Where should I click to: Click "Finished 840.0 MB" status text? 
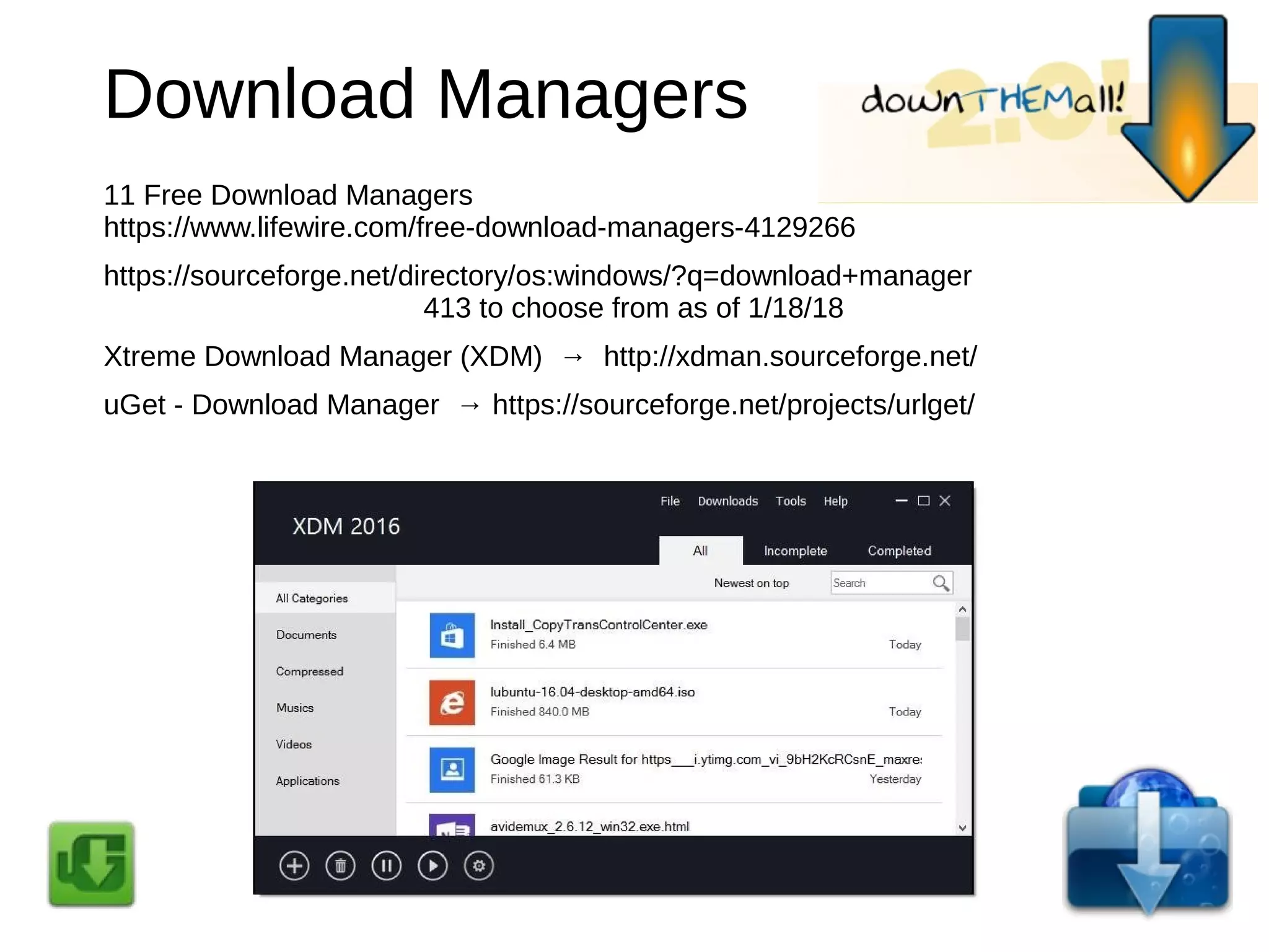[540, 712]
